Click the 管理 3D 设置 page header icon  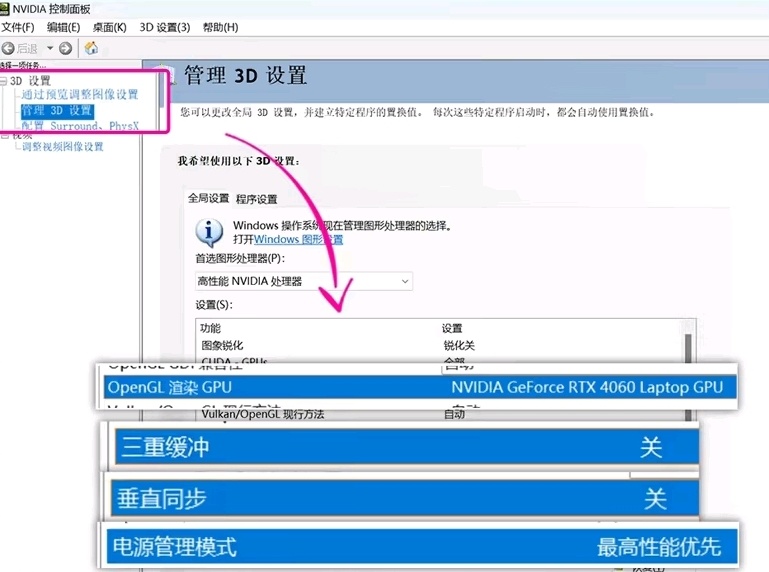pos(167,76)
